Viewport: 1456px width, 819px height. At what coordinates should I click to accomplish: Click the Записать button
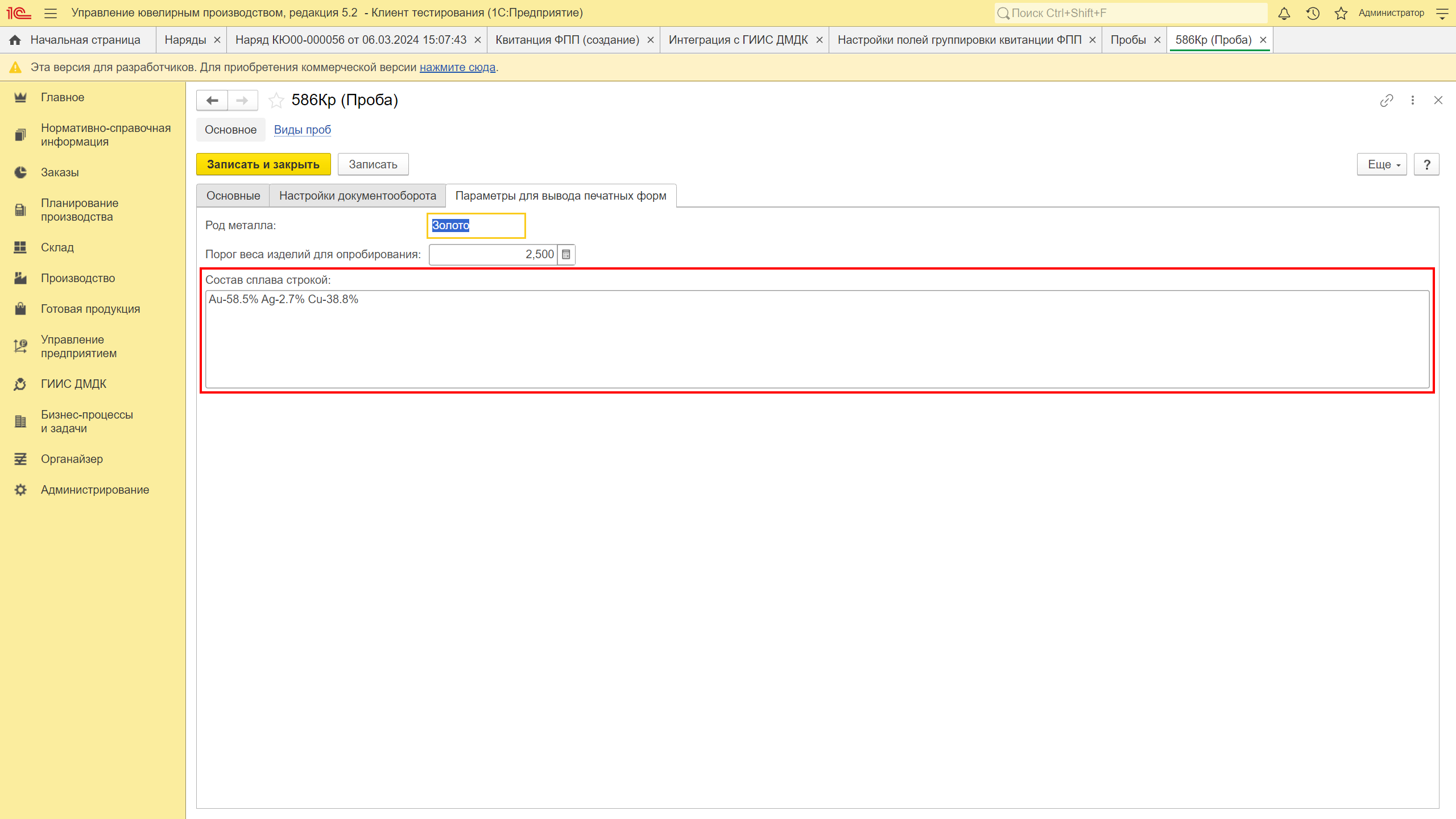(x=373, y=164)
